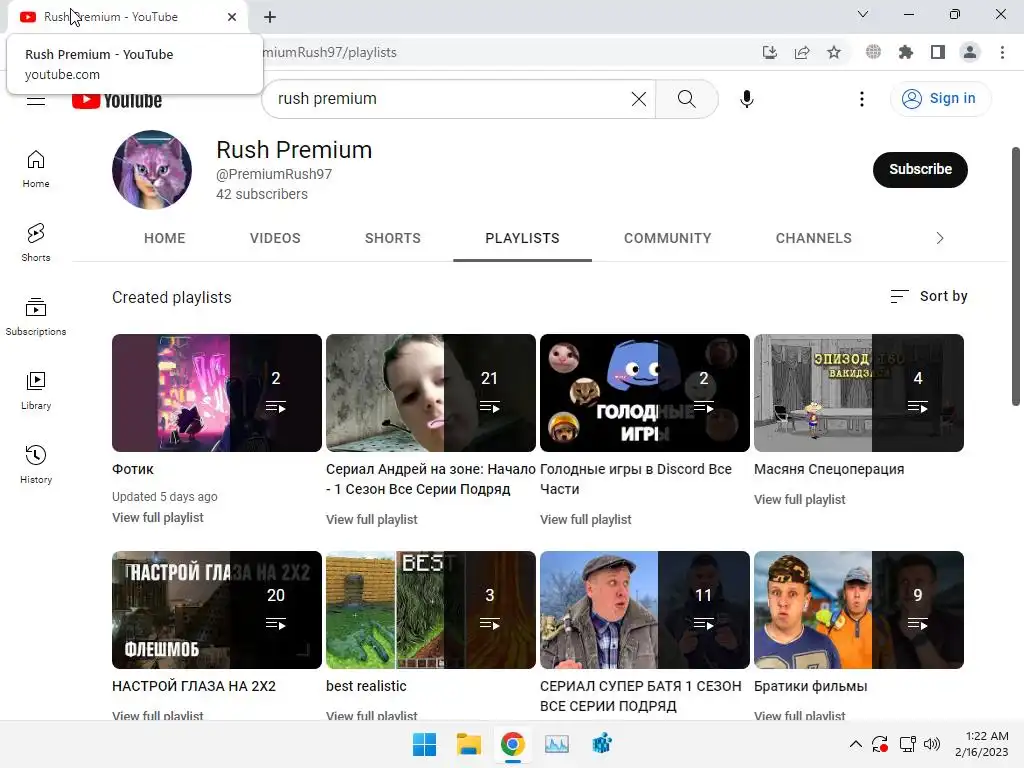This screenshot has width=1024, height=768.
Task: Show hidden tray icons chevron
Action: [x=856, y=744]
